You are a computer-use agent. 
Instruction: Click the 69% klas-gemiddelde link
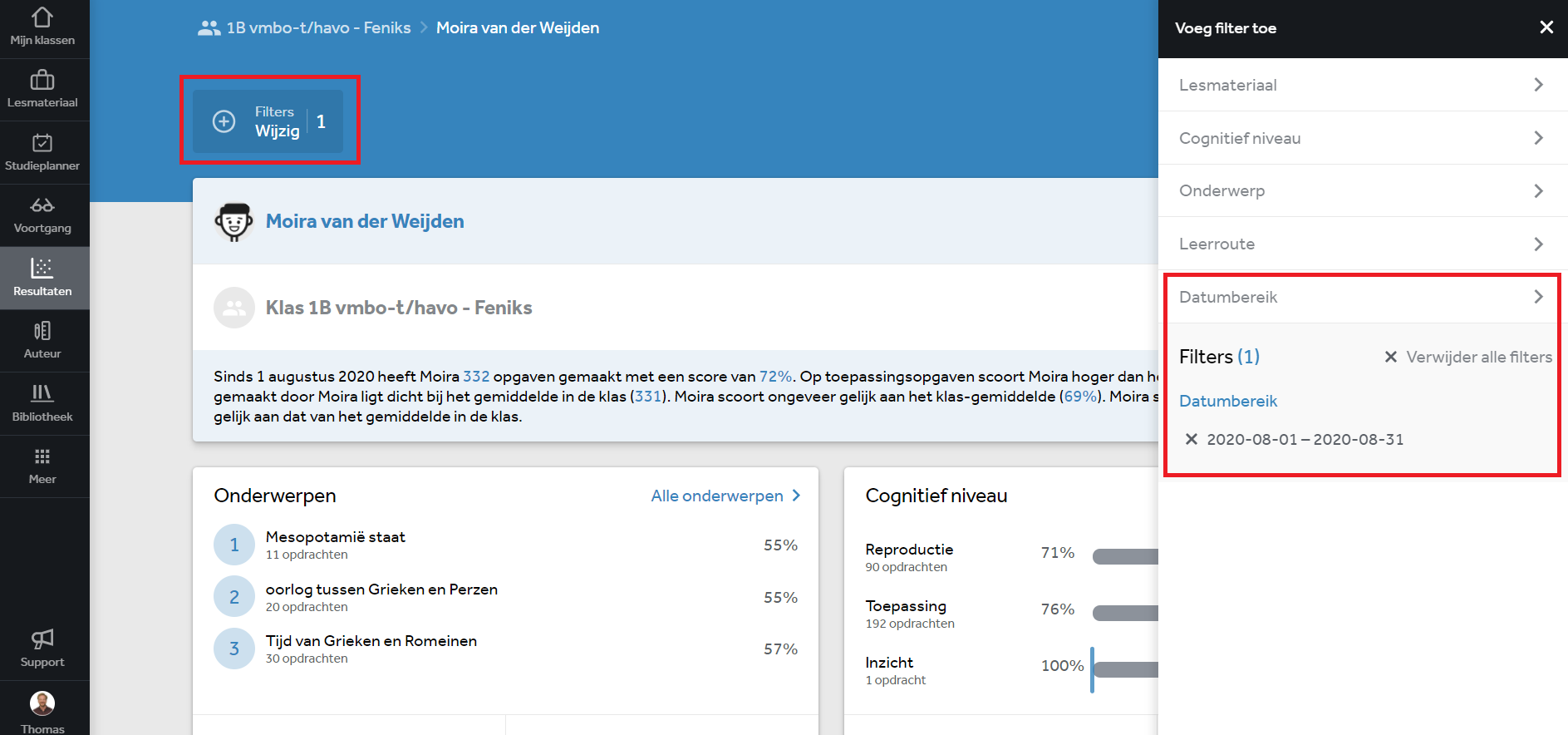click(x=1080, y=397)
